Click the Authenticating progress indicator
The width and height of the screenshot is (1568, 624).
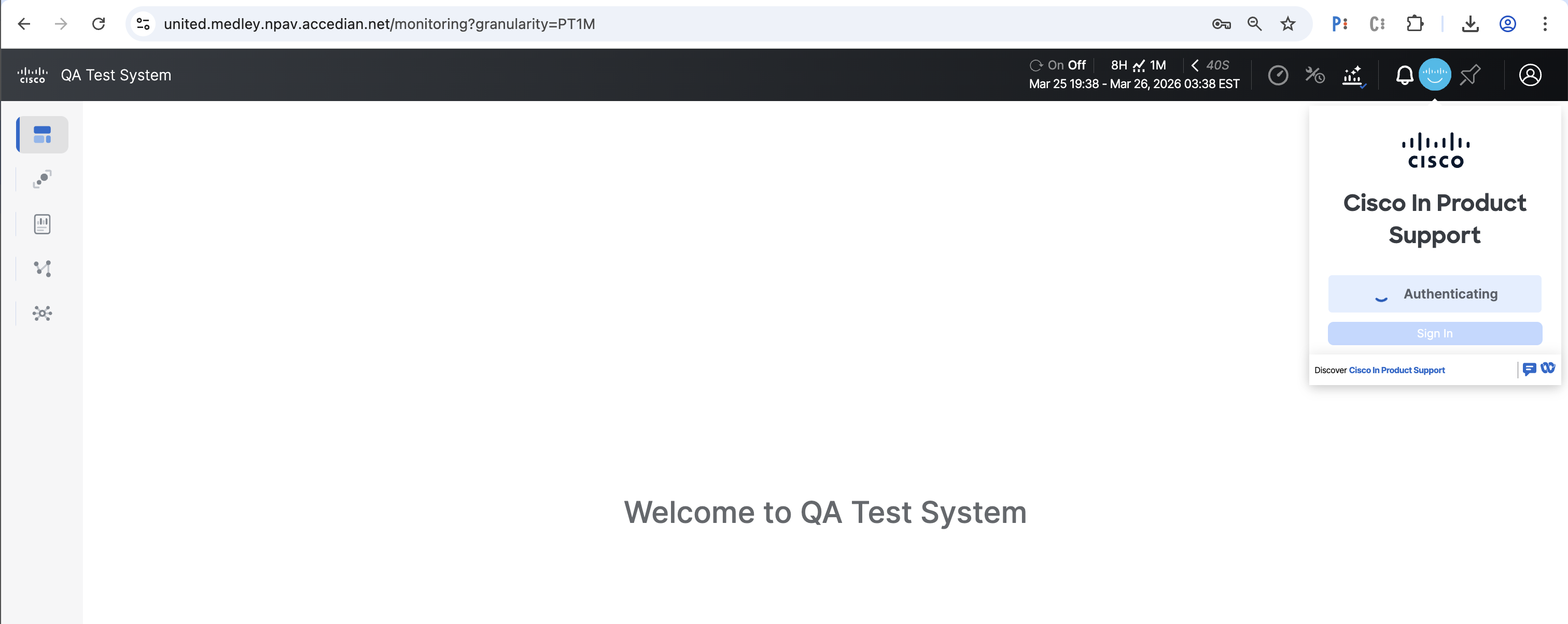tap(1435, 294)
